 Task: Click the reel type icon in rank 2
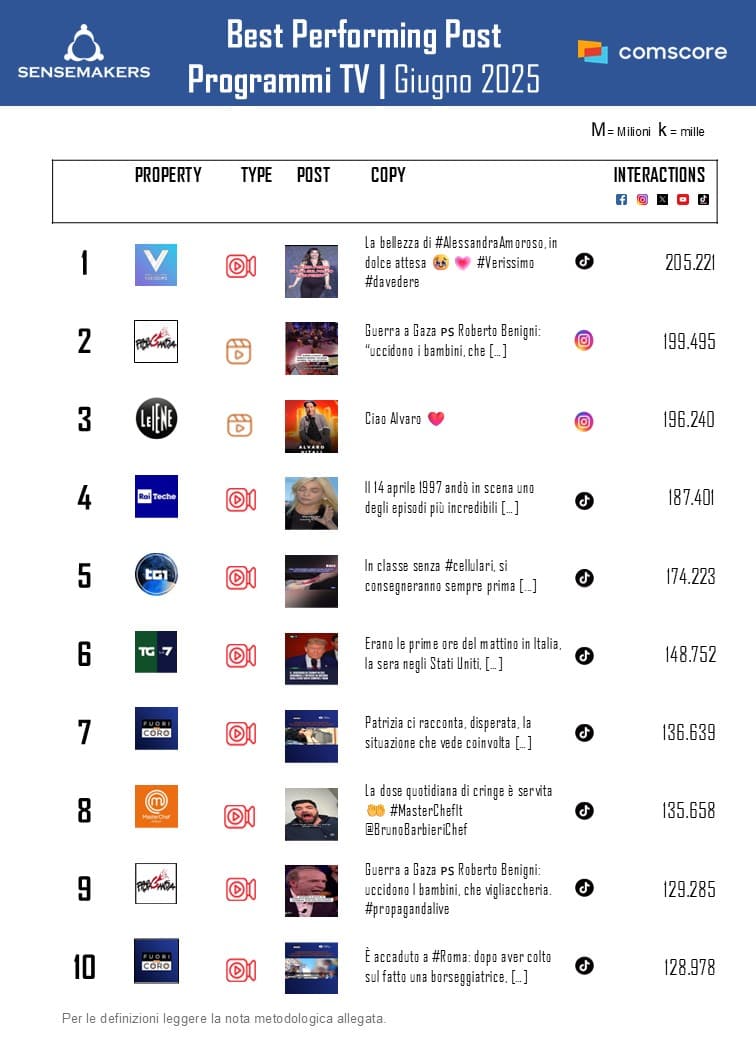(x=238, y=351)
